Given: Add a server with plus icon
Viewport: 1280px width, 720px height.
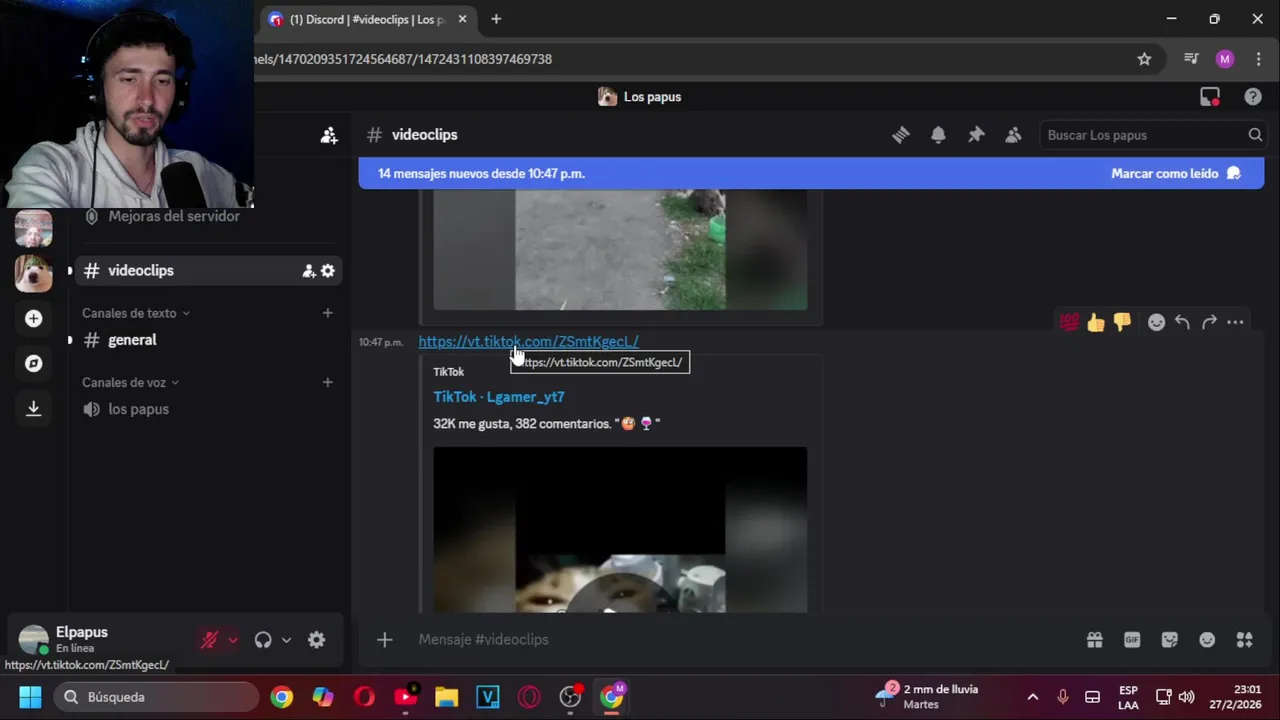Looking at the screenshot, I should 33,318.
